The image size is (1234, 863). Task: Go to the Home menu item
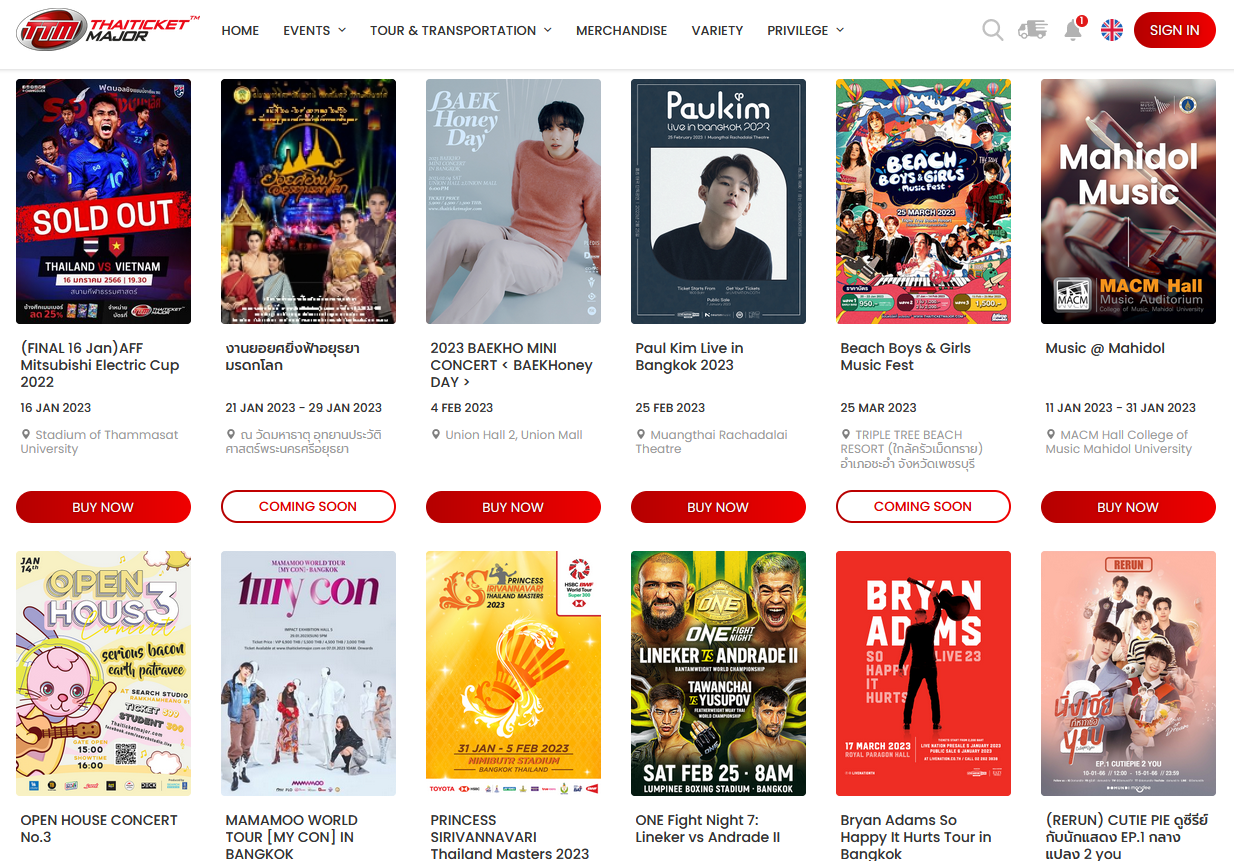tap(240, 30)
